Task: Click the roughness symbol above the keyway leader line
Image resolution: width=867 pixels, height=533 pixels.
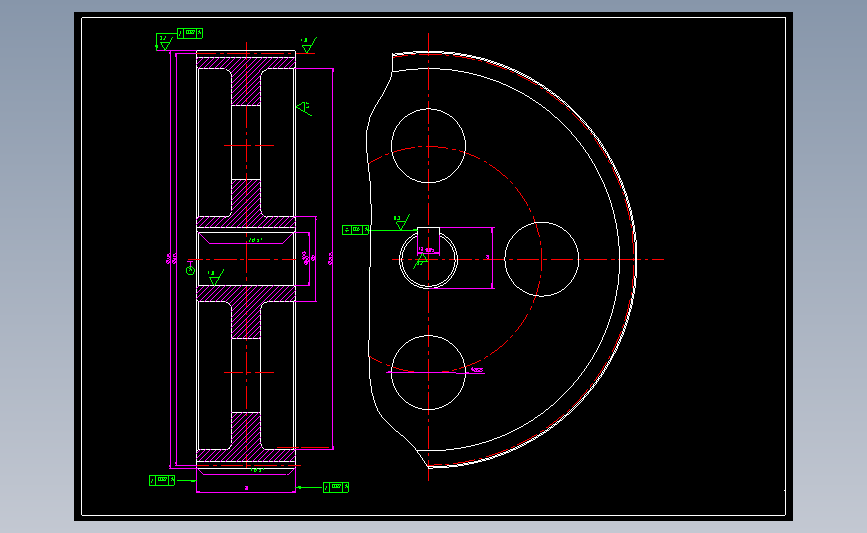Action: click(401, 222)
